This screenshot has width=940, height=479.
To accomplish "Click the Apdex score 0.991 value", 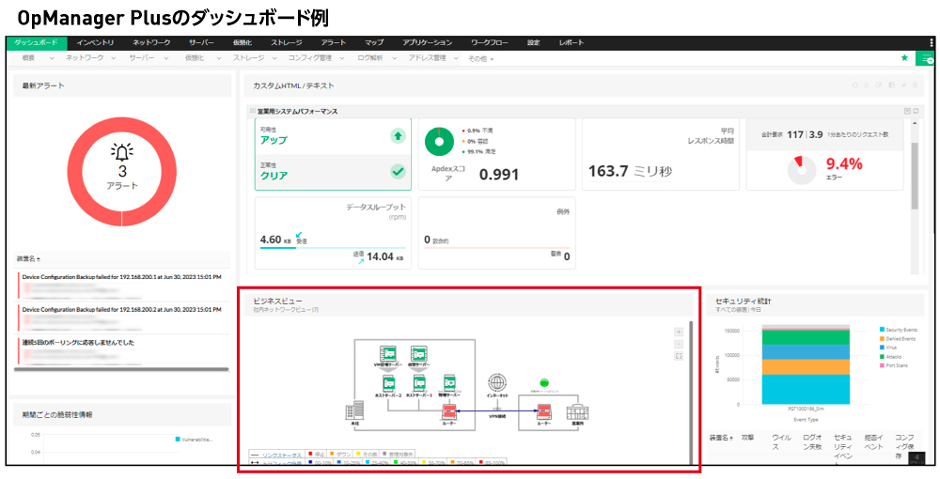I will tap(499, 174).
